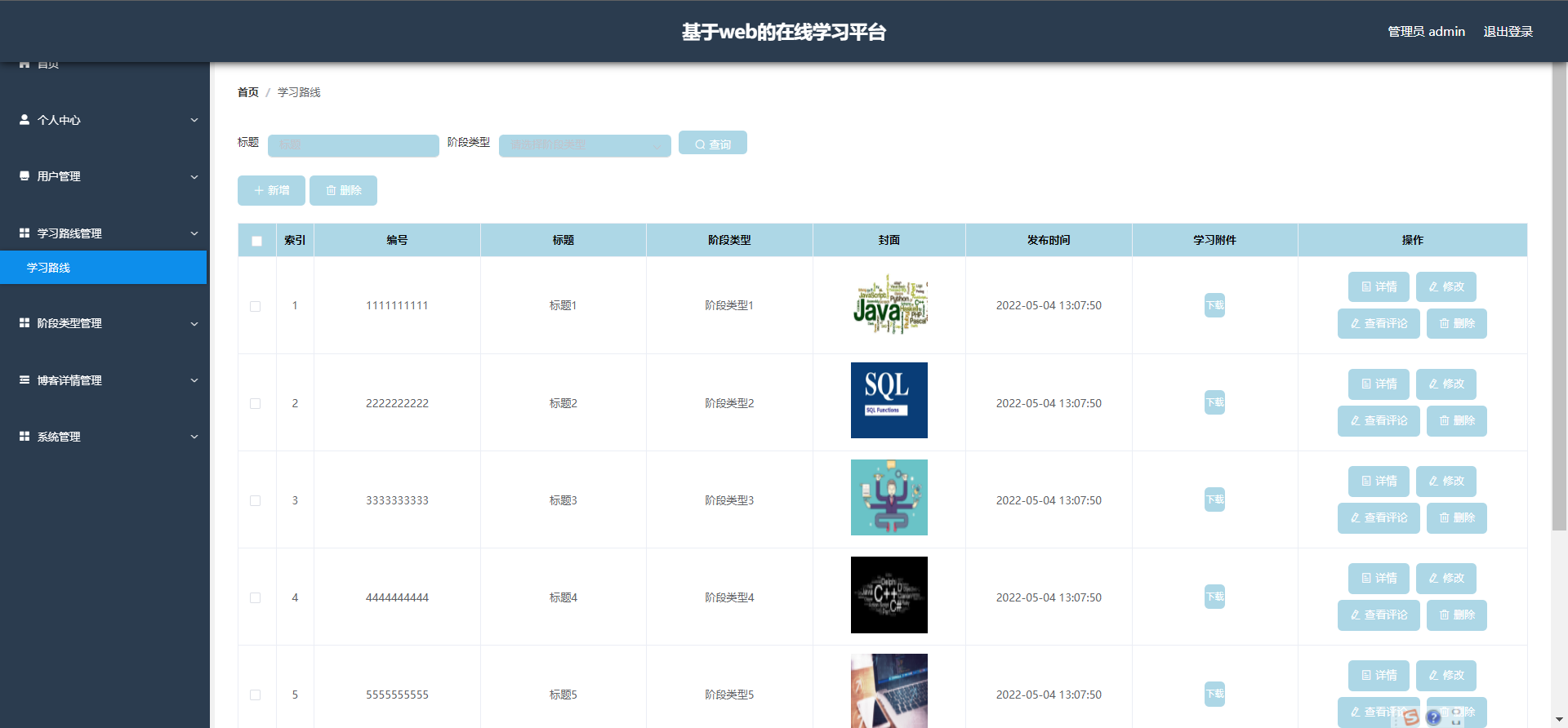Click the 新增 add button

point(271,190)
